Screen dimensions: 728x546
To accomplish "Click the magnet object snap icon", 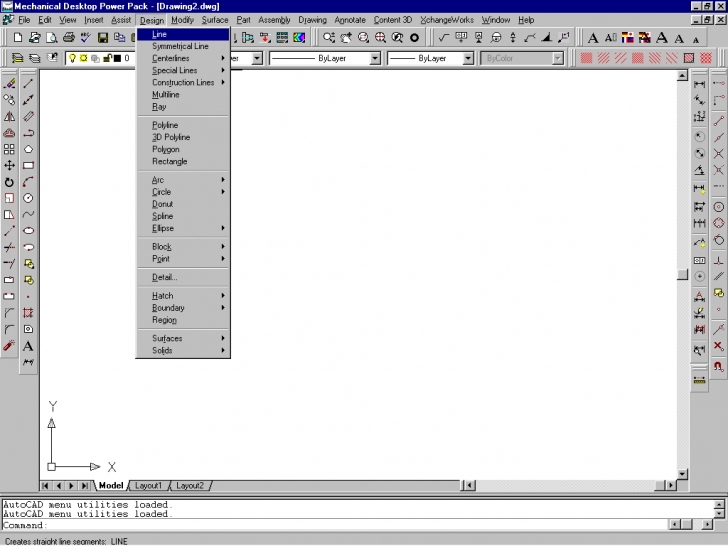I will pos(718,366).
